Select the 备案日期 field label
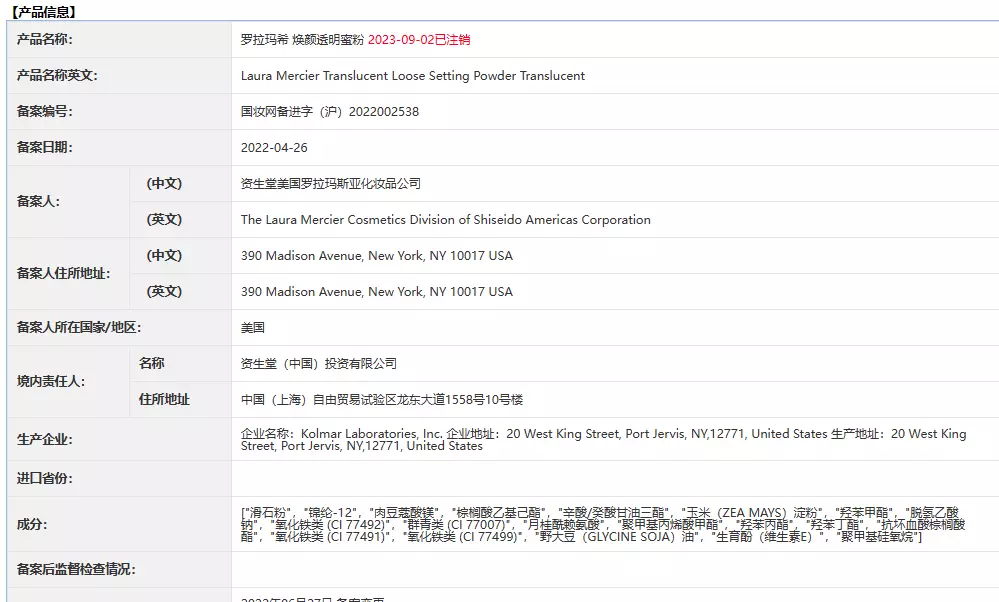 tap(45, 147)
